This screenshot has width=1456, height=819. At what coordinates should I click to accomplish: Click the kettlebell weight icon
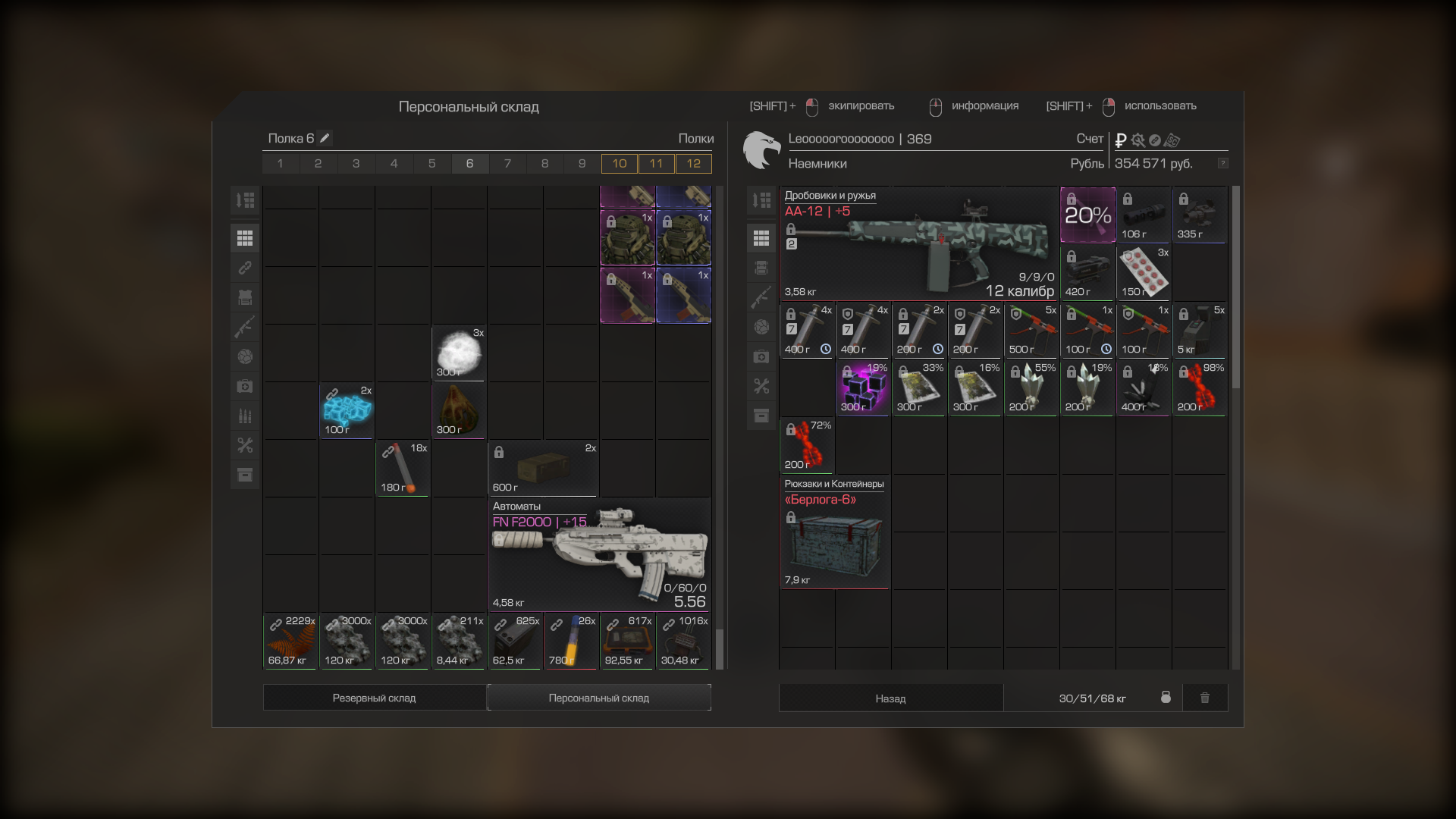point(1166,697)
